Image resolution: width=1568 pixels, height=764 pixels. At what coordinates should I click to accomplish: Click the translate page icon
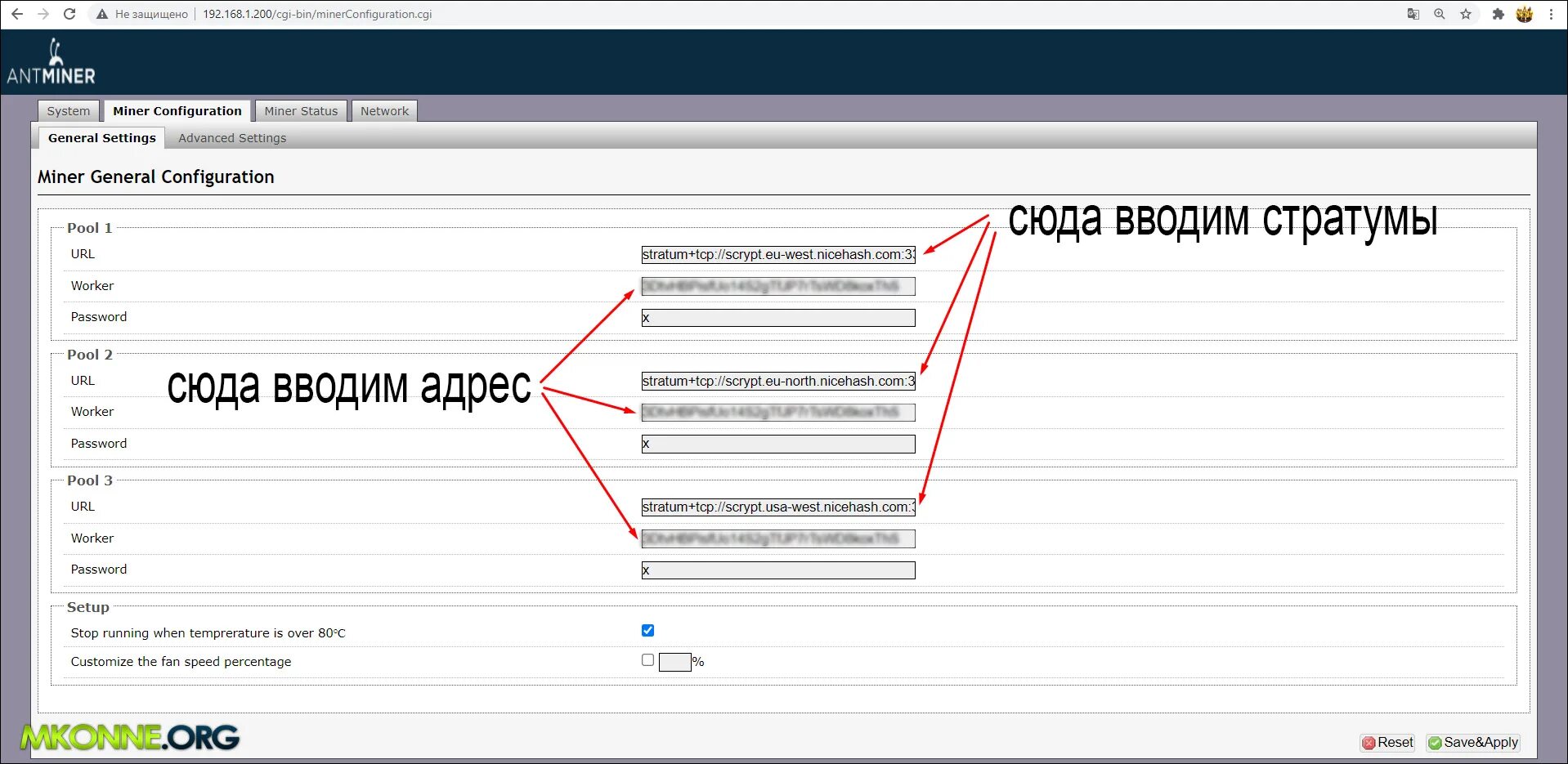1413,14
